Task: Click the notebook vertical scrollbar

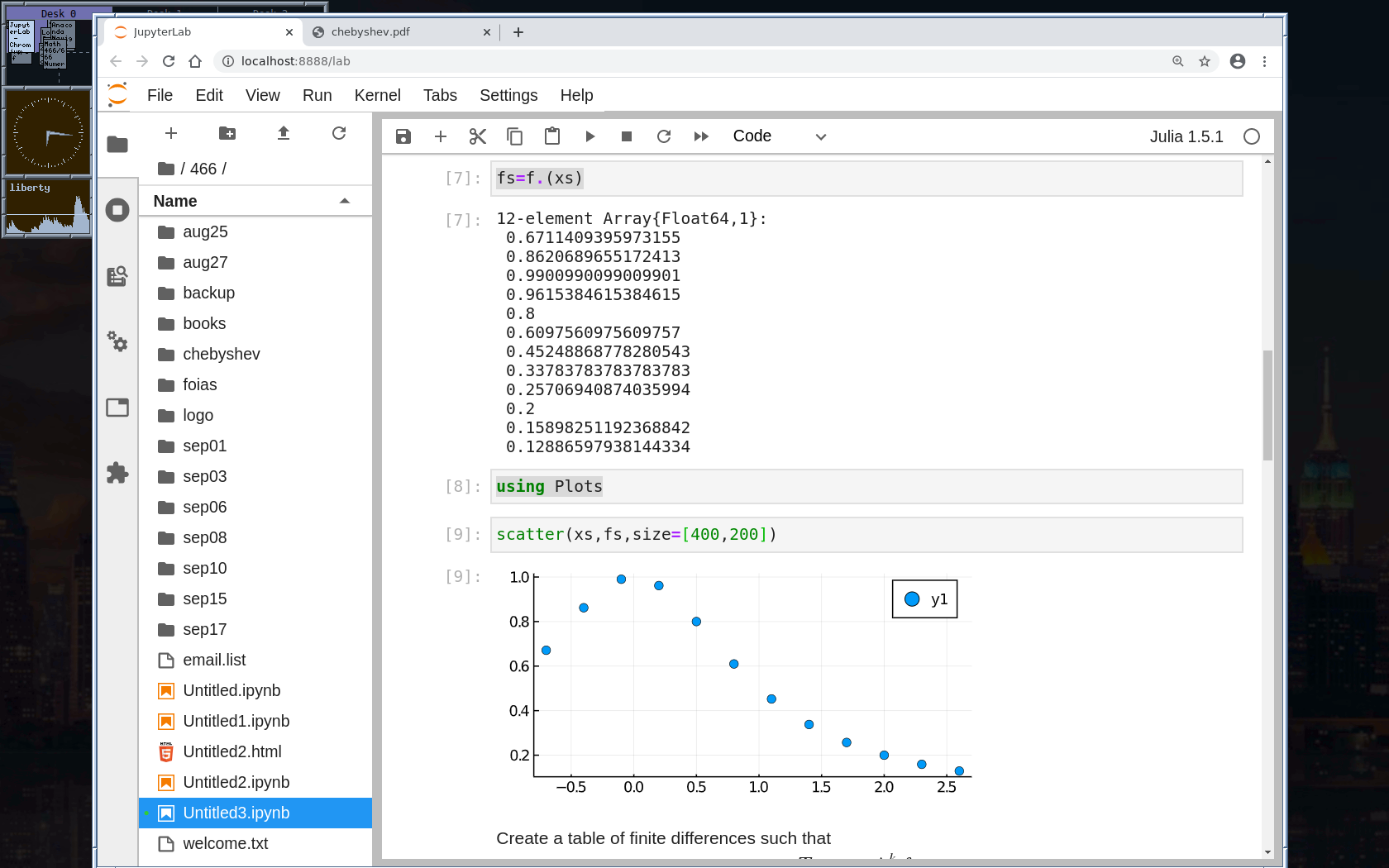Action: tap(1267, 405)
